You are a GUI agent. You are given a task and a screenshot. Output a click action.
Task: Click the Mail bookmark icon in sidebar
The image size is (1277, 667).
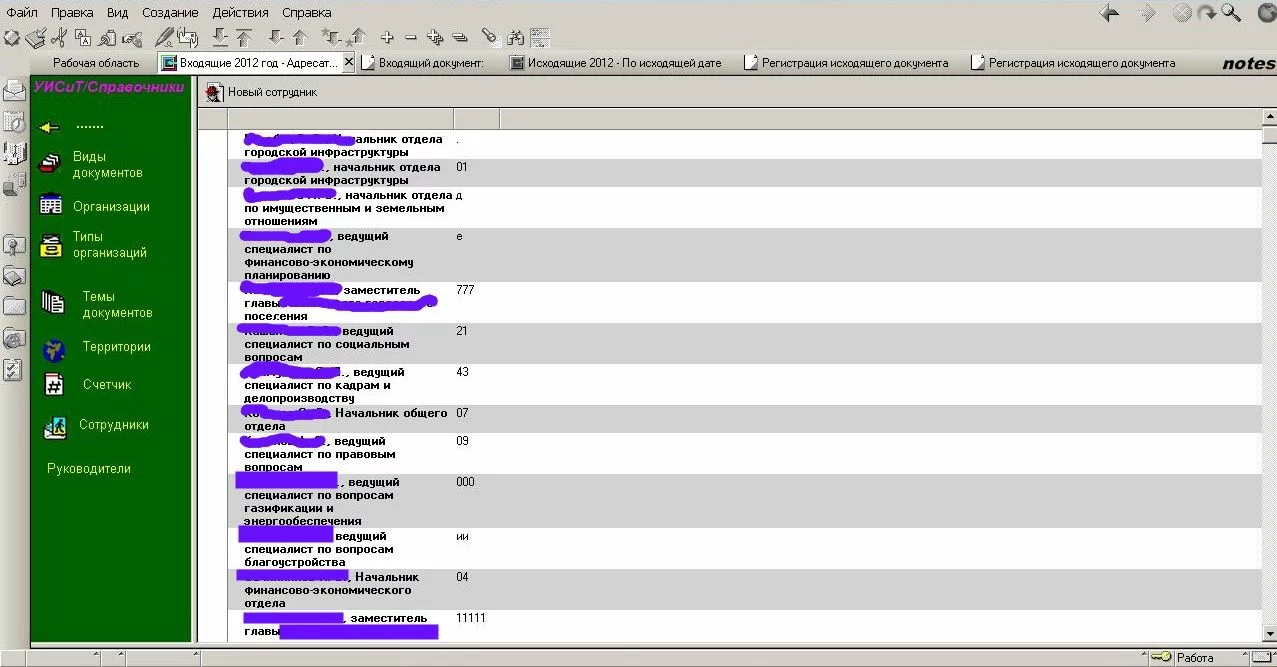coord(14,91)
